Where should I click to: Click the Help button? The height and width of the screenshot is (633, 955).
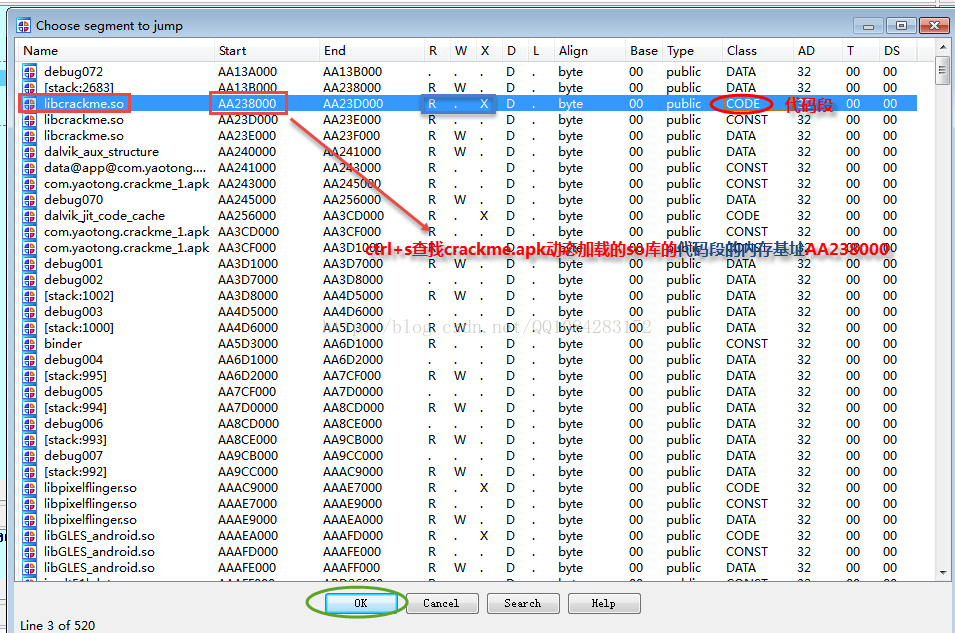(604, 603)
